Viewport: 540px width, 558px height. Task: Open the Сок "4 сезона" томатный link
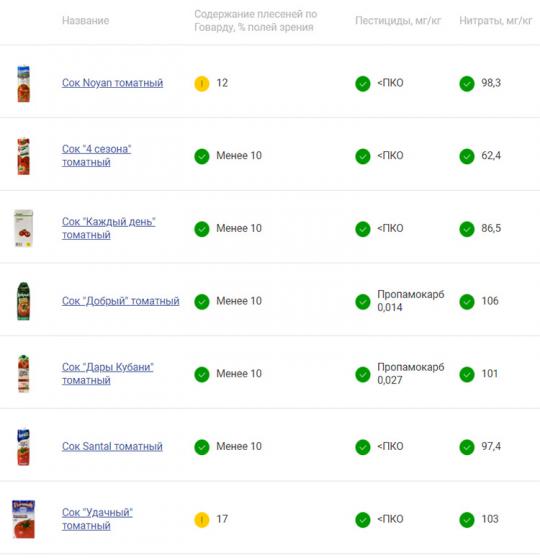pyautogui.click(x=96, y=156)
